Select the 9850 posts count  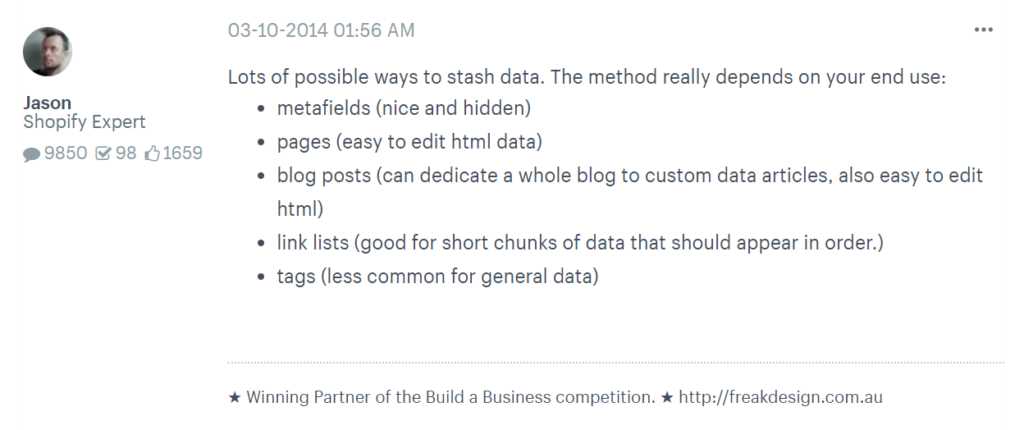(65, 154)
